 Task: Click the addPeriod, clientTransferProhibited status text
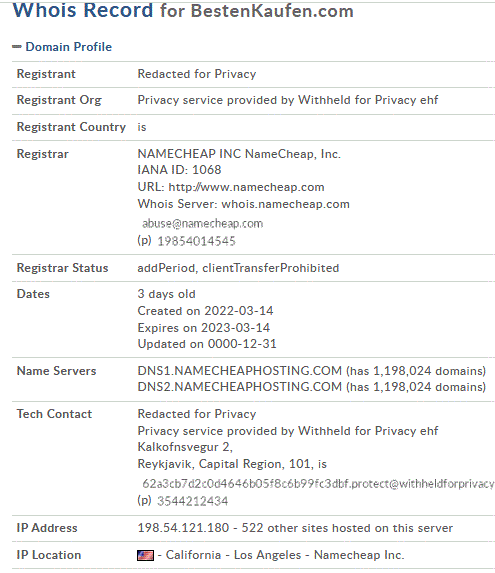[238, 268]
